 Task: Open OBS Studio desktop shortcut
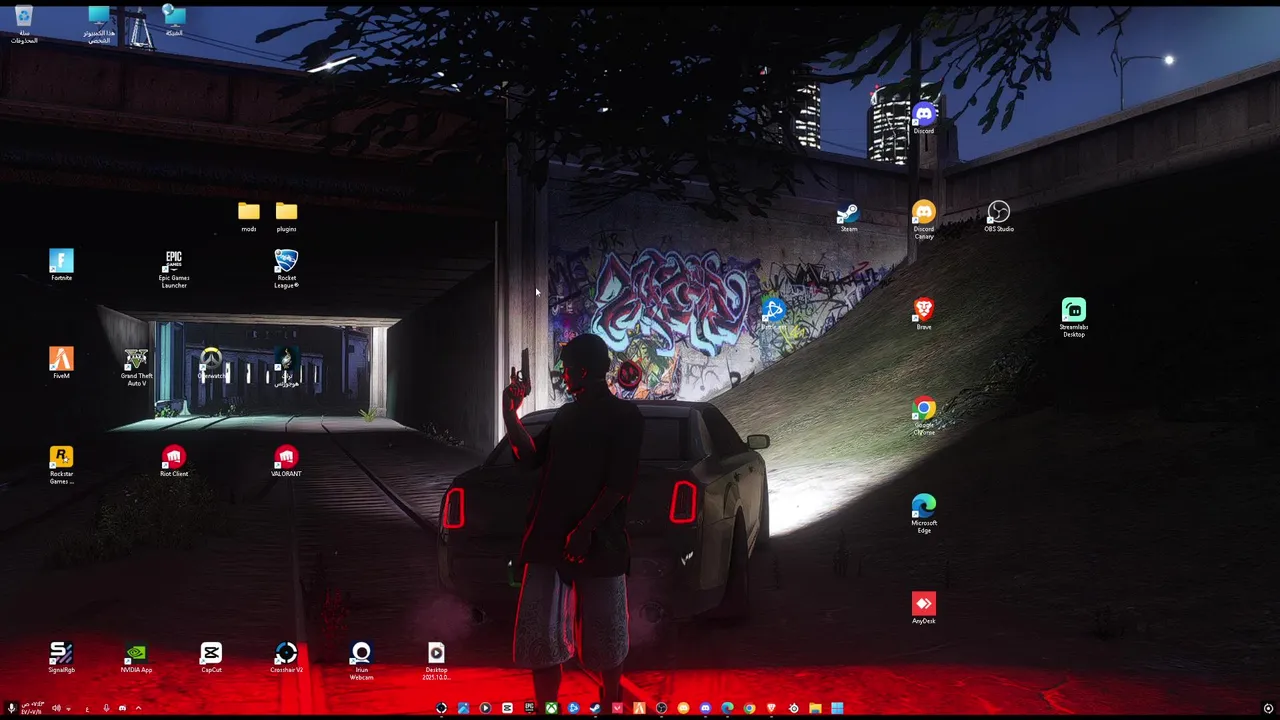click(x=999, y=216)
